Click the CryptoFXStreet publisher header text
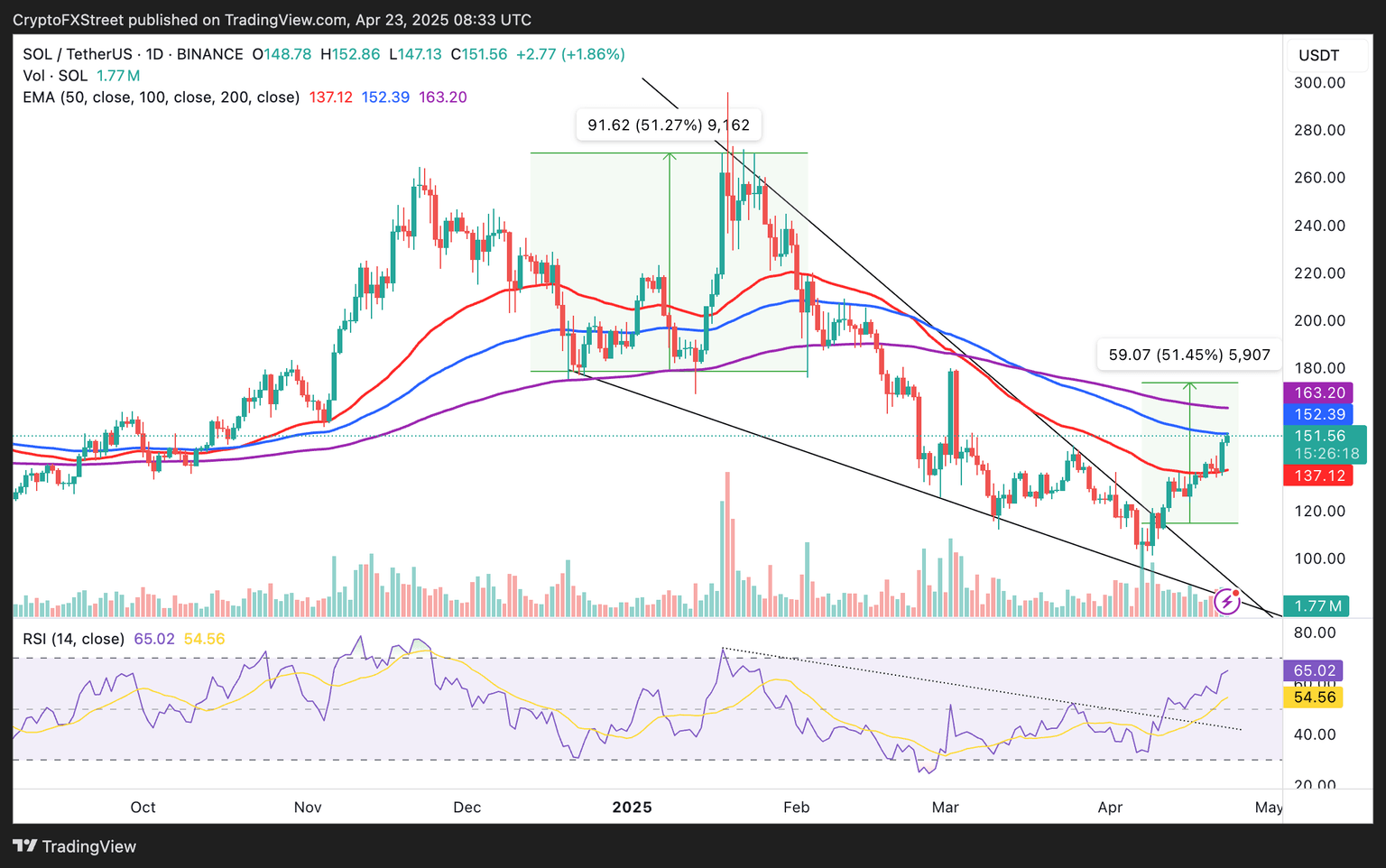1386x868 pixels. point(272,20)
